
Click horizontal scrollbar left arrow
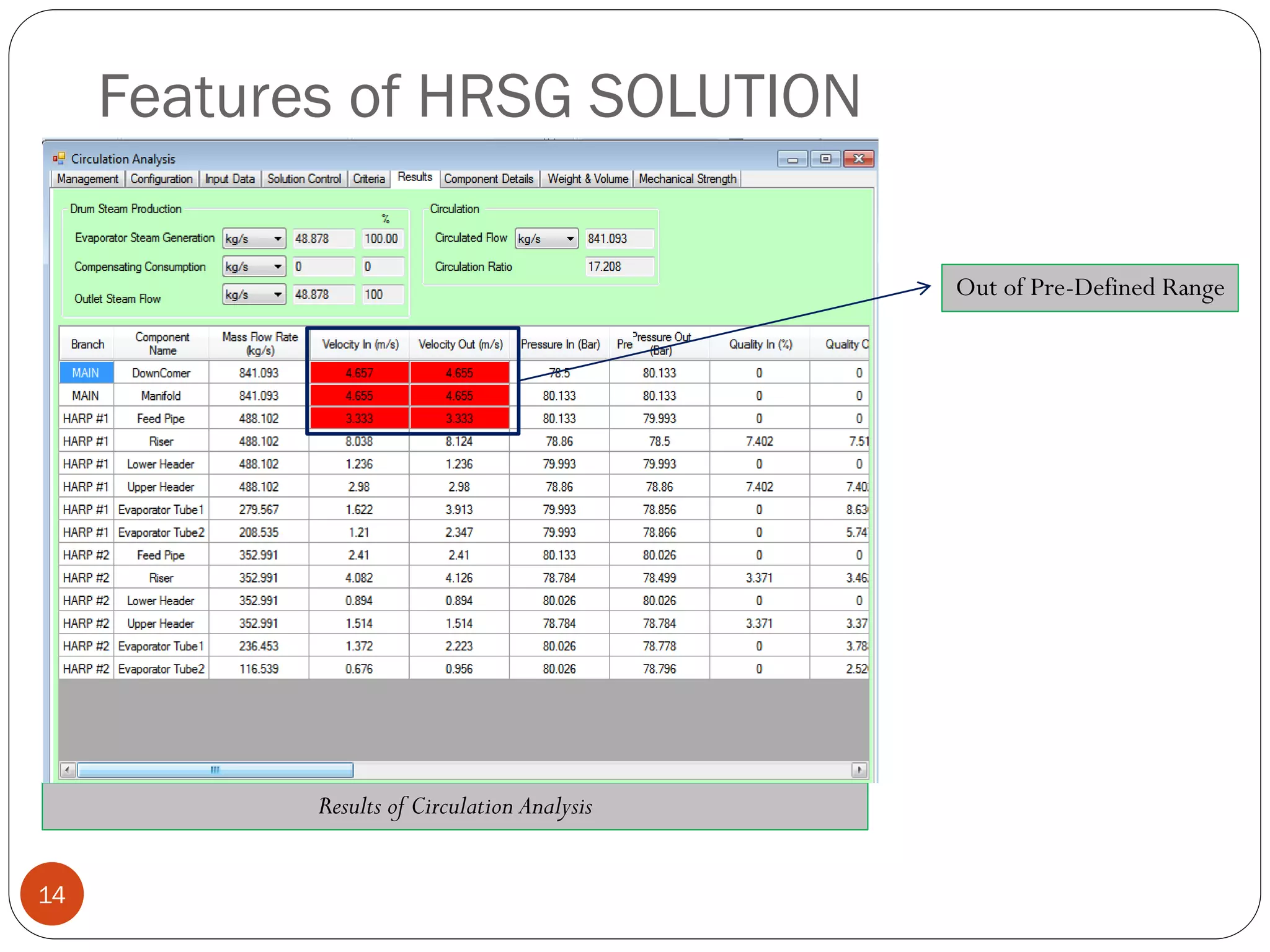click(x=68, y=770)
